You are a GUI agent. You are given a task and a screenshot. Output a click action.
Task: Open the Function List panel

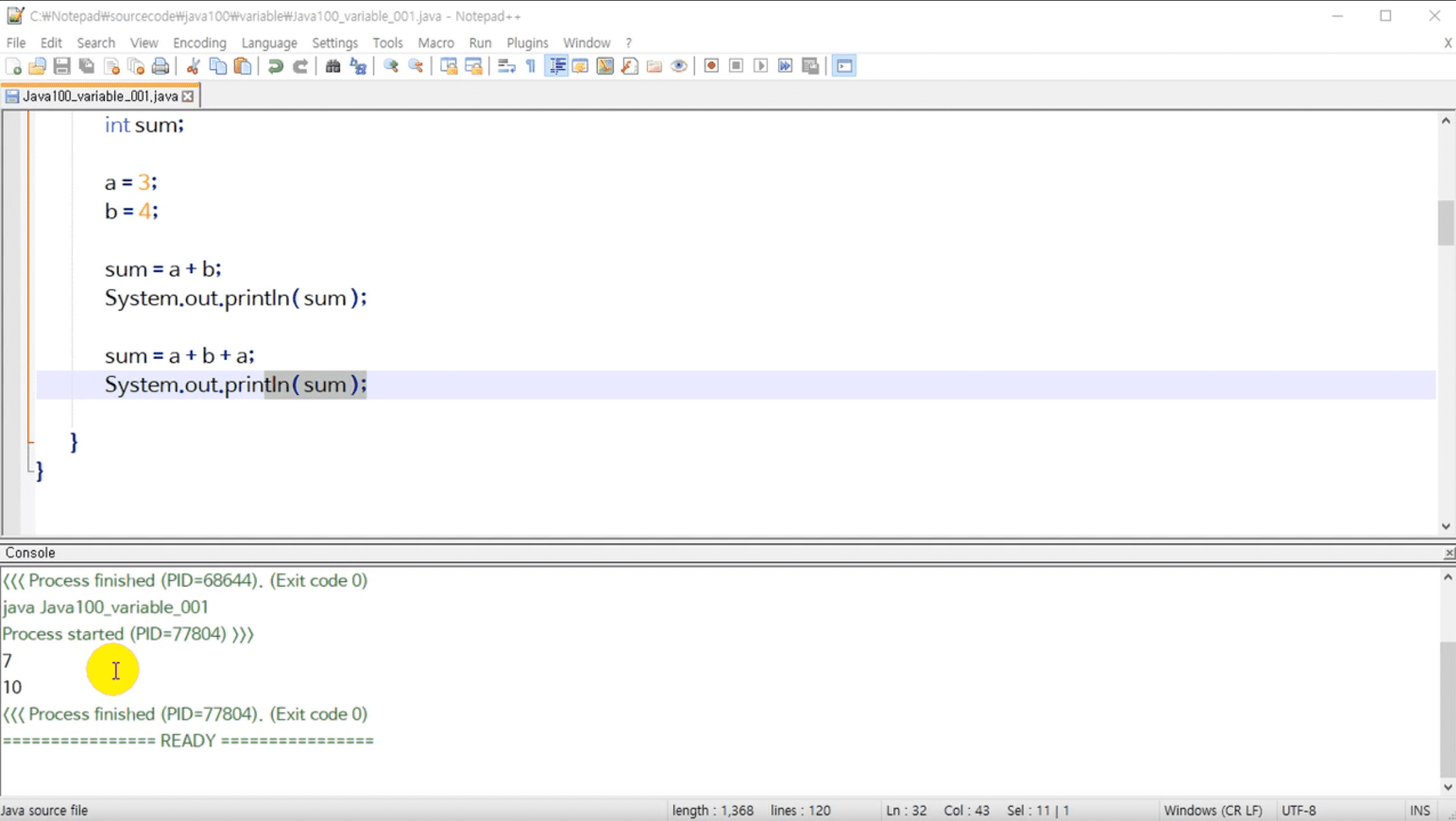click(630, 66)
